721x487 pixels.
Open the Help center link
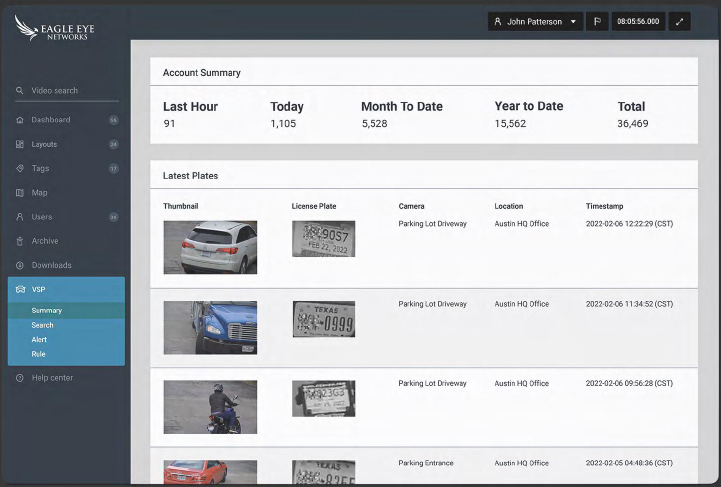tap(52, 378)
